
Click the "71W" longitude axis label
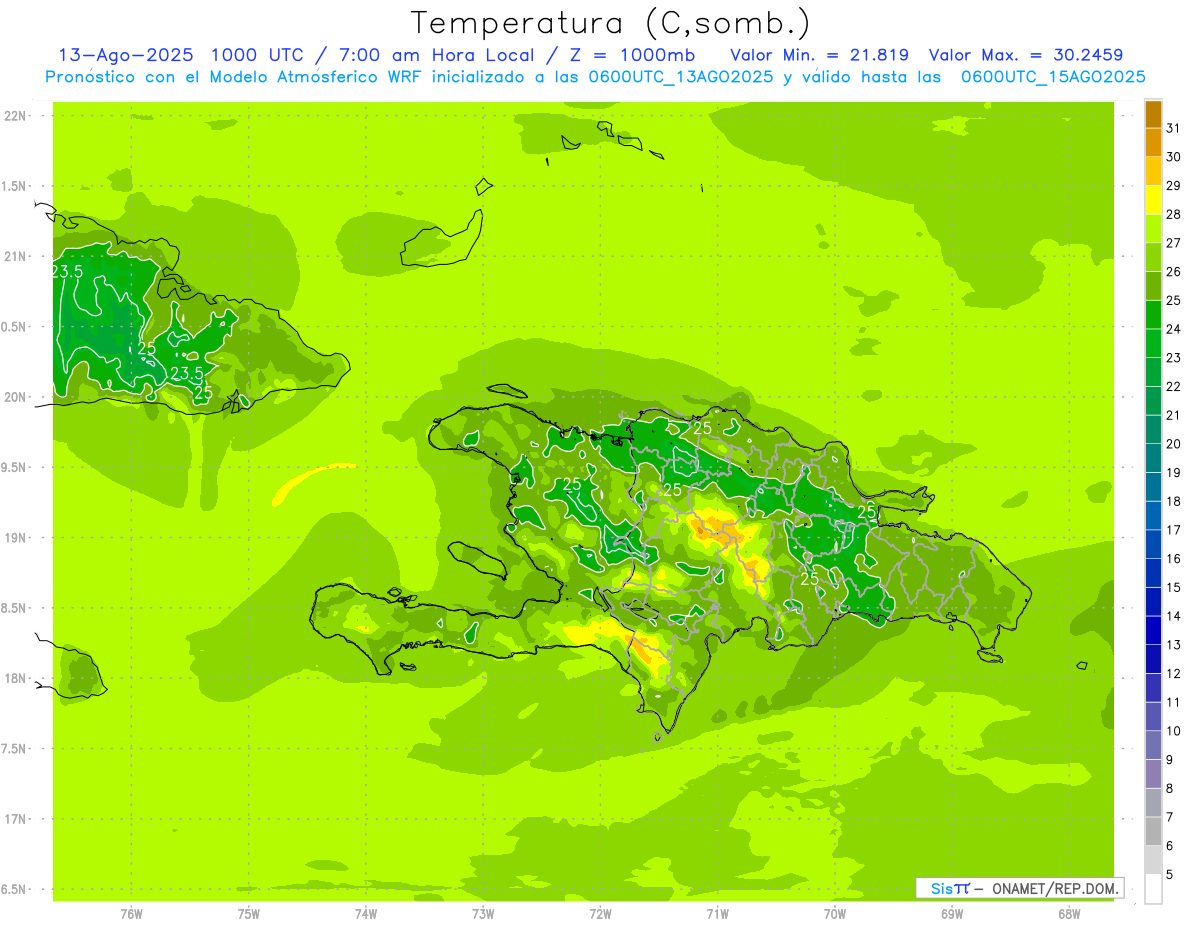tap(717, 915)
